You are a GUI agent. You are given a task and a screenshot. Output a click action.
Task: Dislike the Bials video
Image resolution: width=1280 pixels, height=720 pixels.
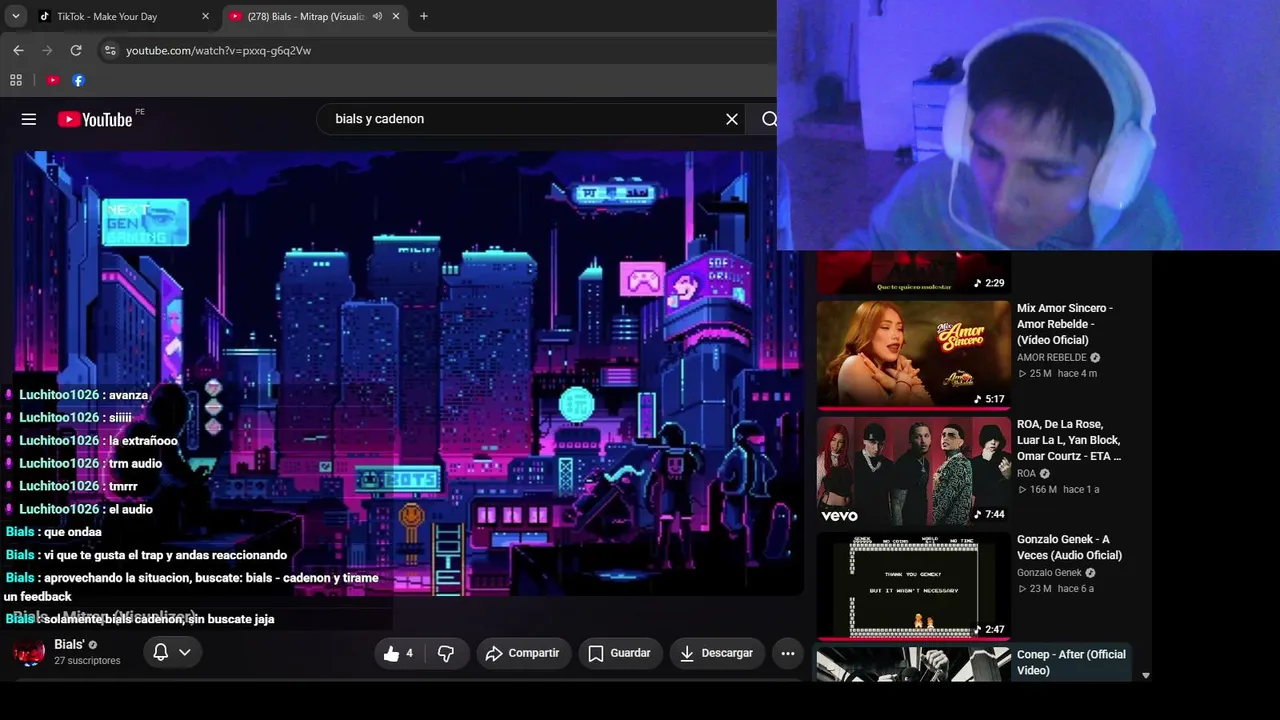click(446, 653)
